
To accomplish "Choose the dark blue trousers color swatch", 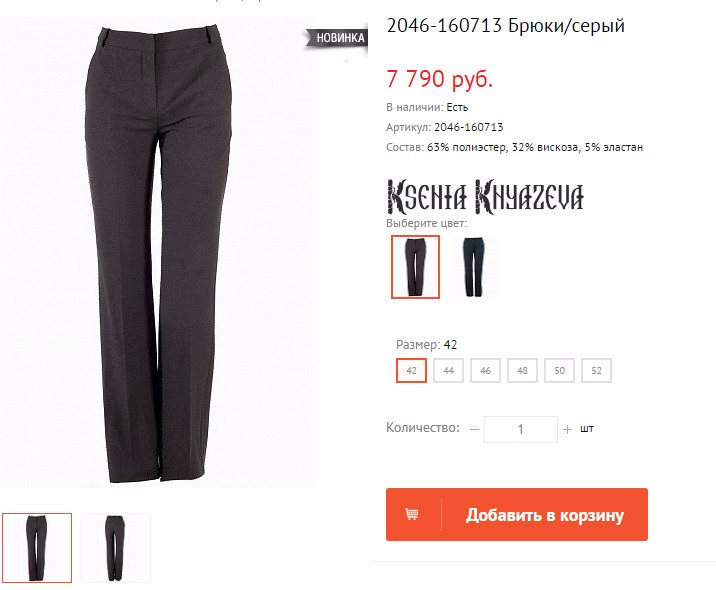I will coord(474,267).
